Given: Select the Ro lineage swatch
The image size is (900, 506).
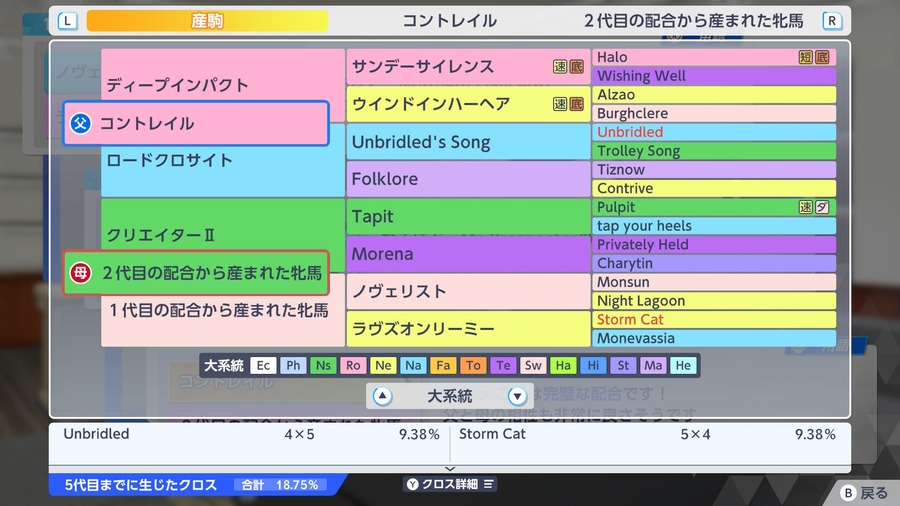Looking at the screenshot, I should pos(353,365).
